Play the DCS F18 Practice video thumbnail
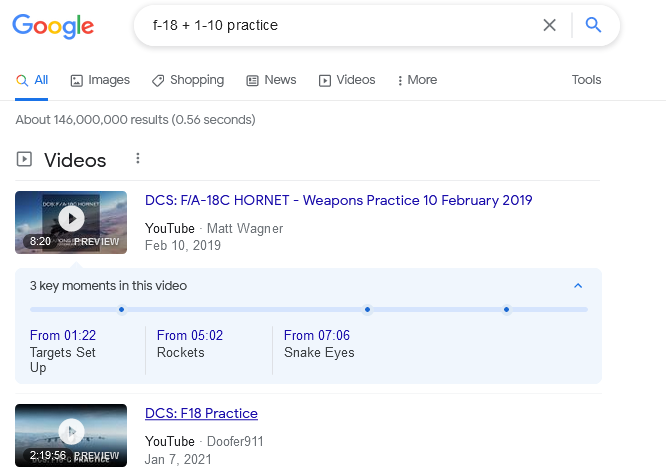Screen dimensions: 666x474 coord(71,432)
